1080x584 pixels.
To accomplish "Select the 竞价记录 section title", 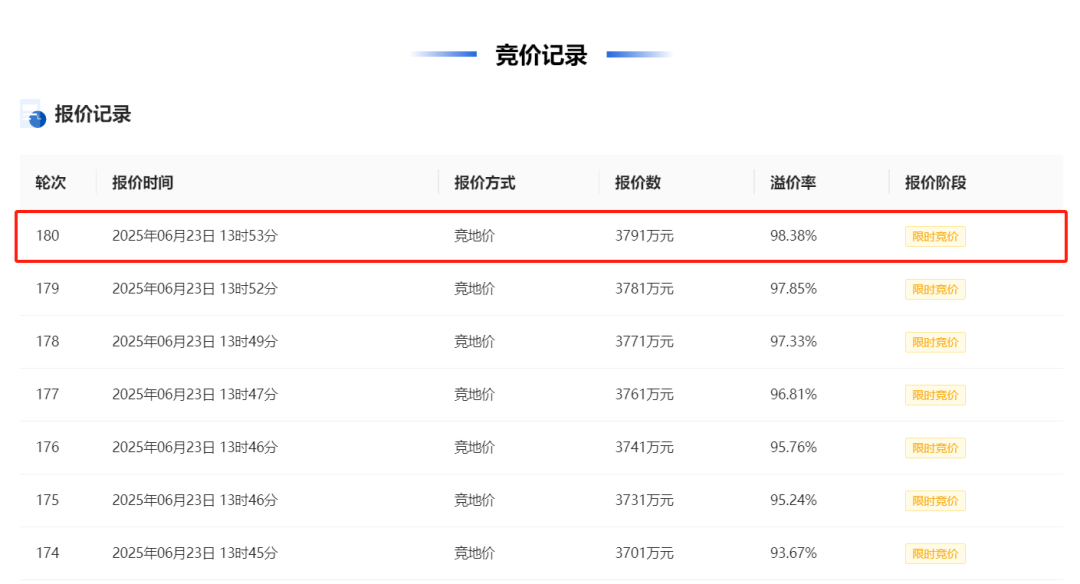I will [541, 55].
